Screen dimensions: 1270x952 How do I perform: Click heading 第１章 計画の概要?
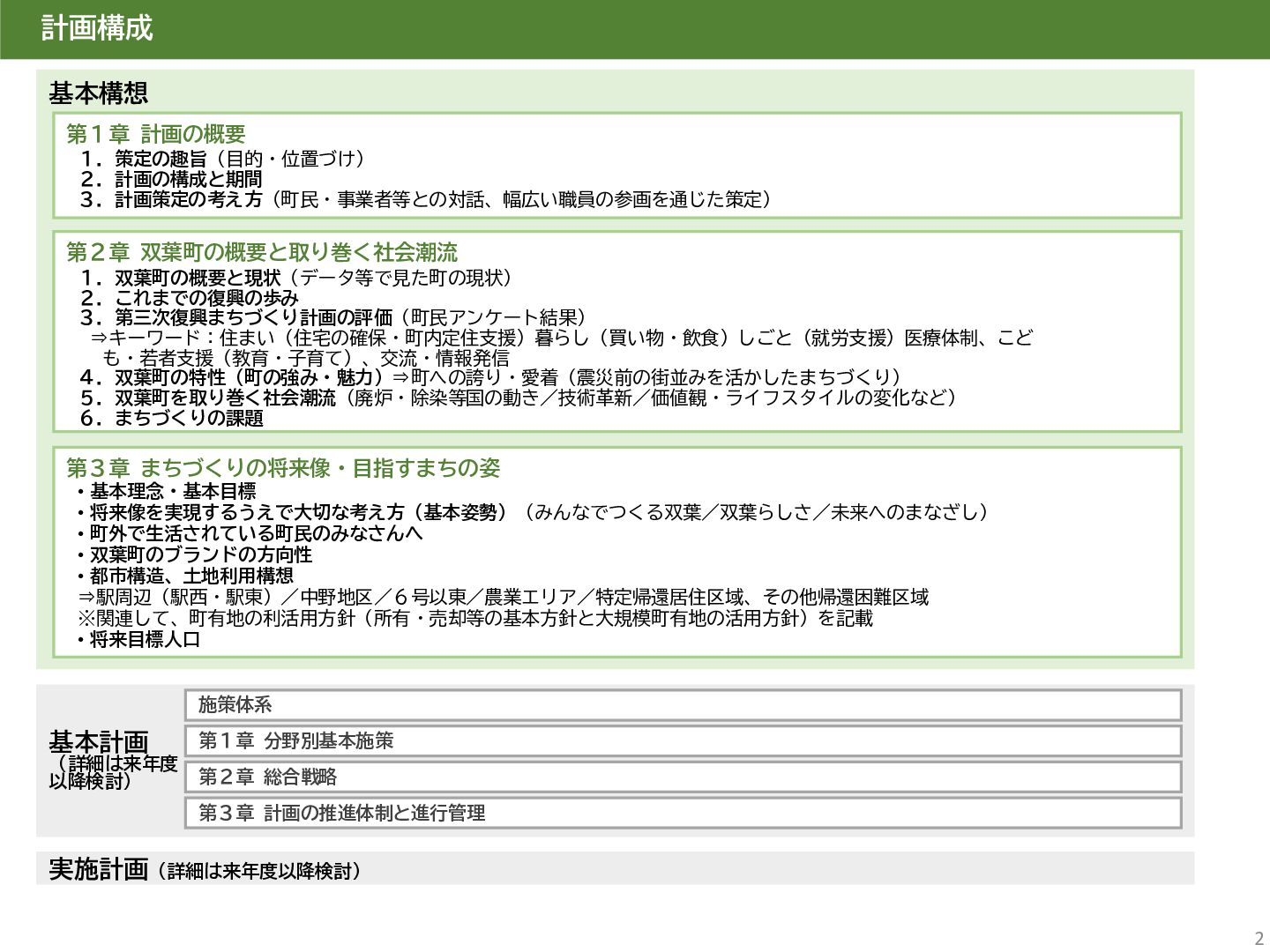point(156,134)
